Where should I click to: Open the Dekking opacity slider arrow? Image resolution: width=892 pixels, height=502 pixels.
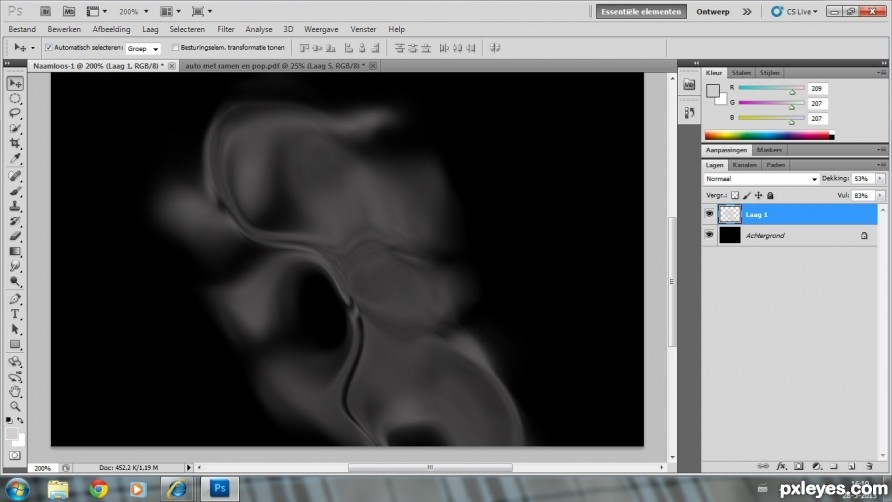[880, 179]
